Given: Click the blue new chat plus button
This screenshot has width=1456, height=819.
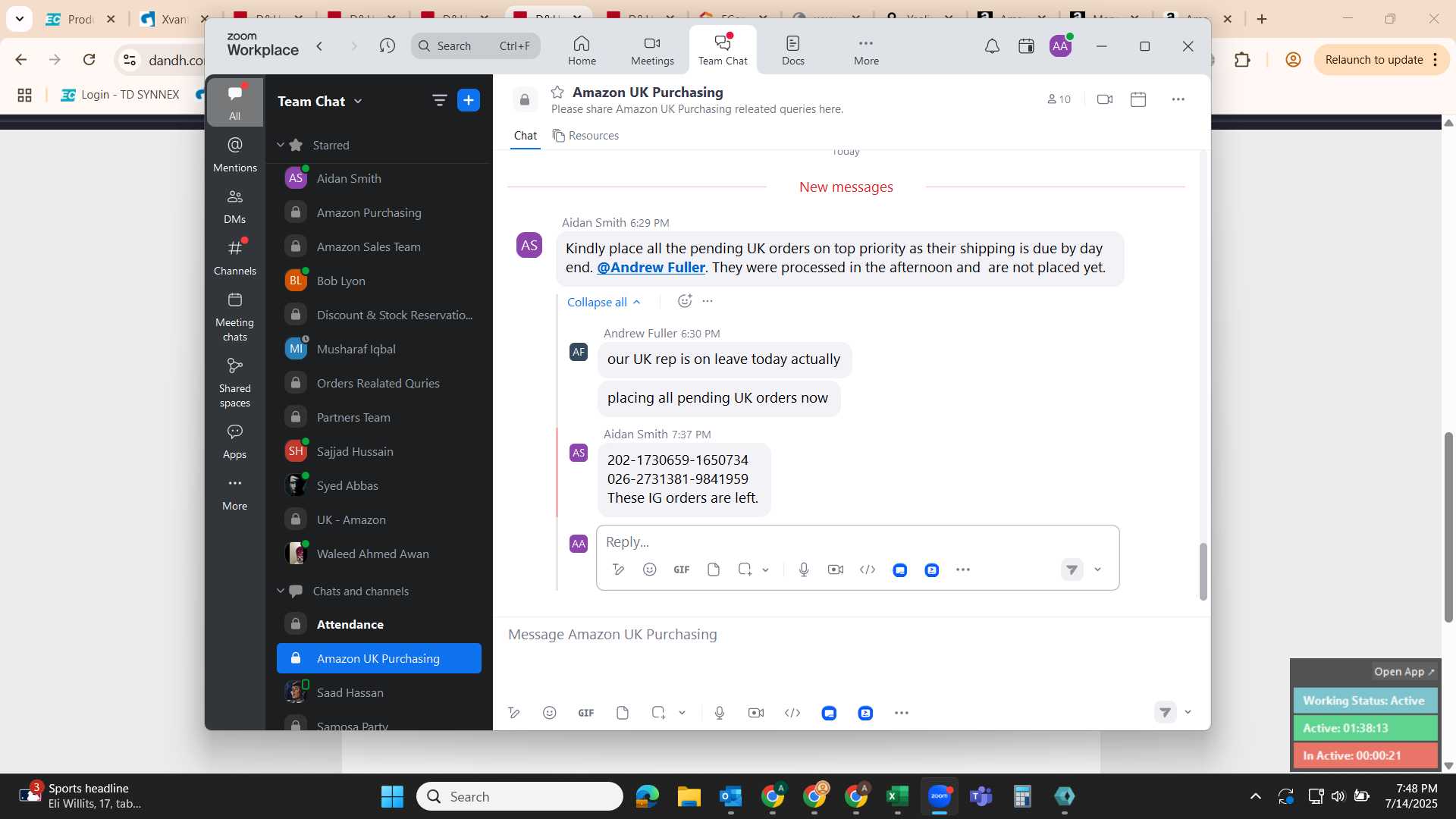Looking at the screenshot, I should point(469,100).
